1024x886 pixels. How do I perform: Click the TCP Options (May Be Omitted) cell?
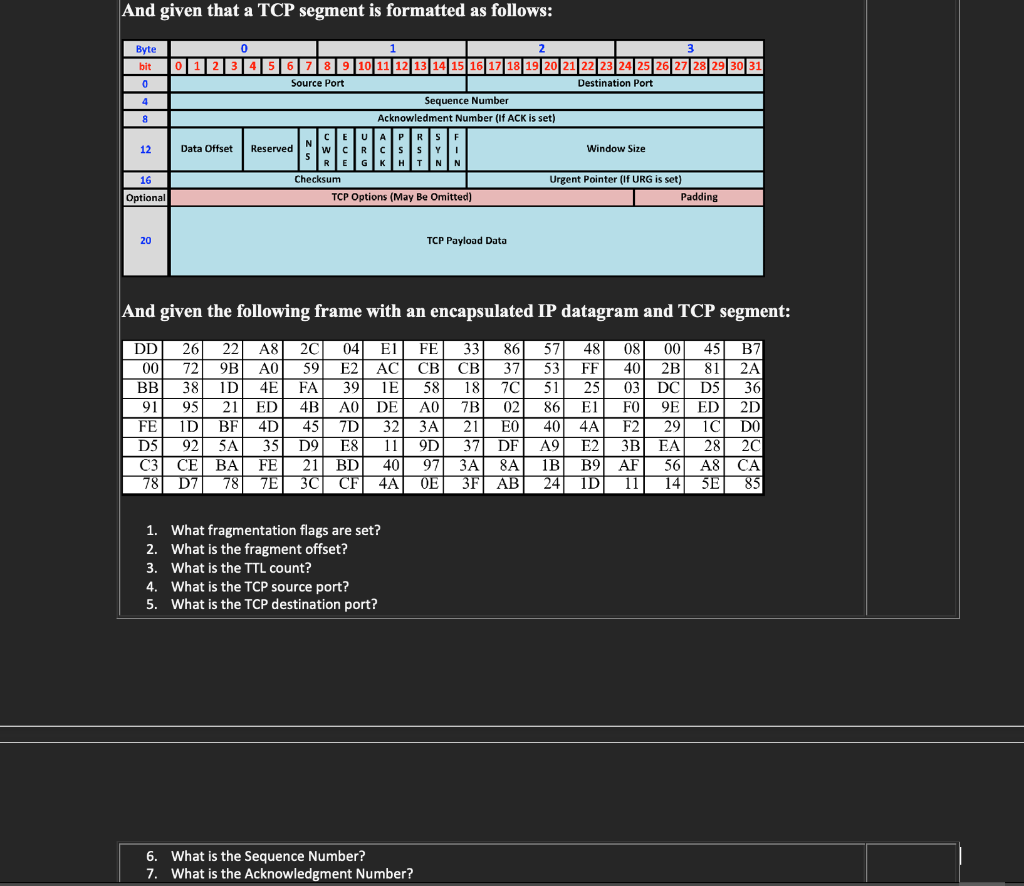click(x=400, y=197)
